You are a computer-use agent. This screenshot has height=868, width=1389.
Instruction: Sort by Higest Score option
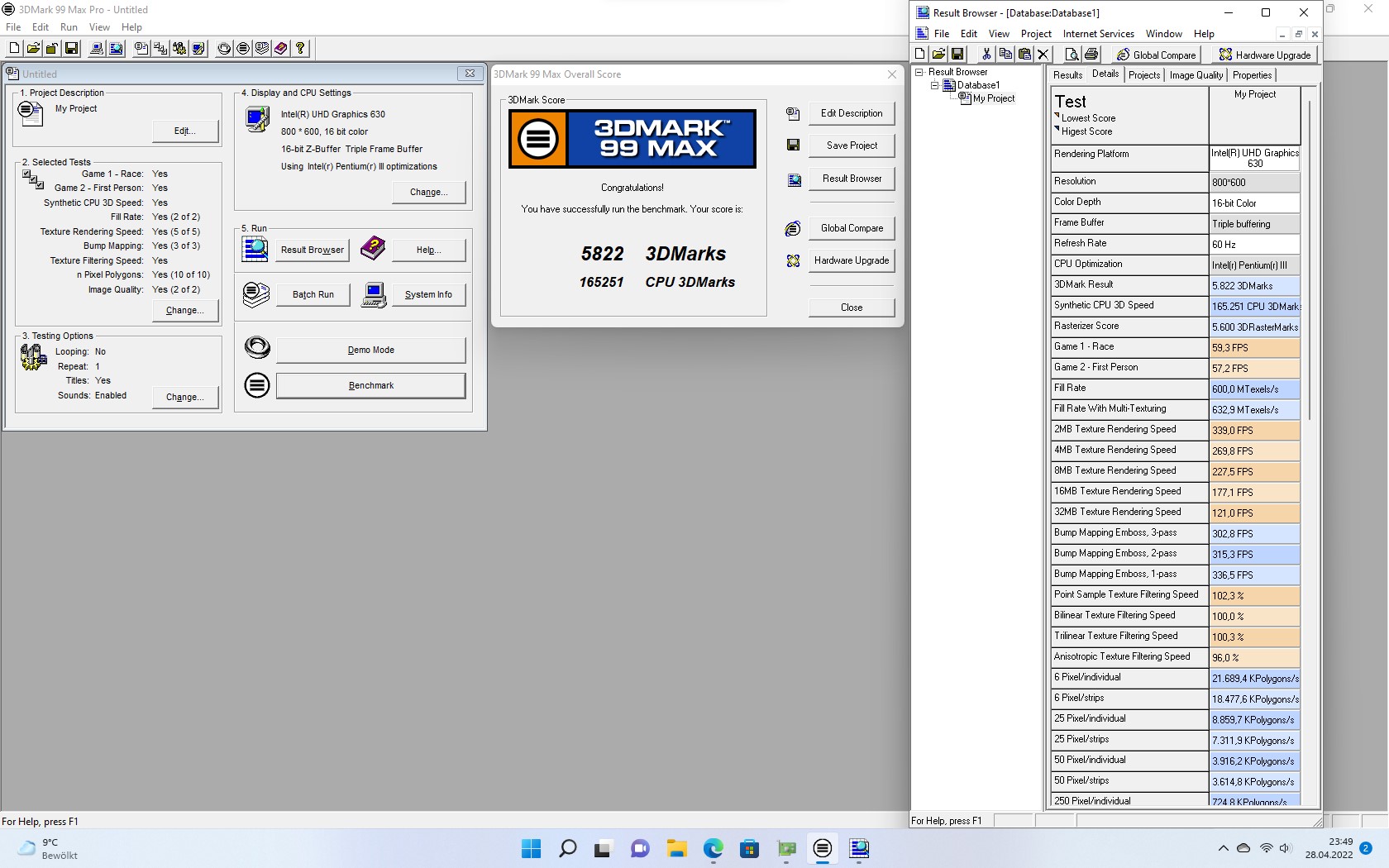coord(1086,131)
